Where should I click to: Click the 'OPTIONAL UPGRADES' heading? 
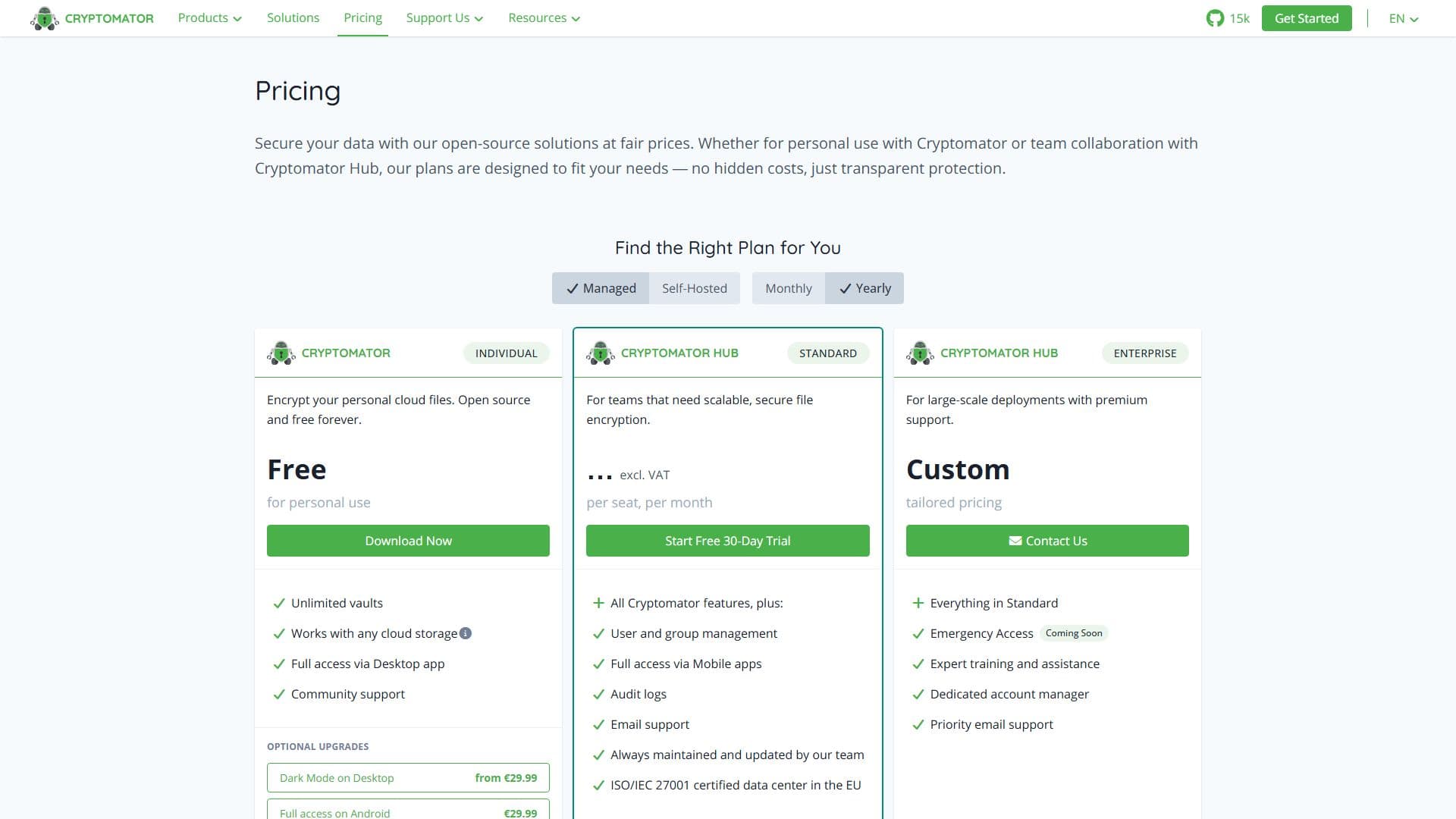pos(318,747)
